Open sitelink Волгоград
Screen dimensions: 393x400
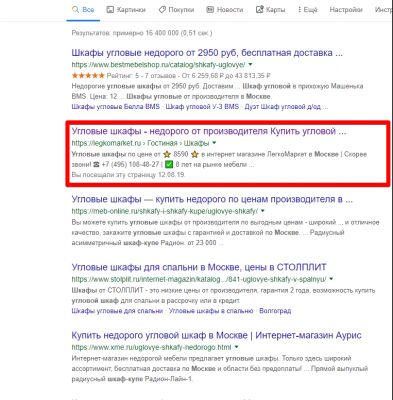pos(275,311)
